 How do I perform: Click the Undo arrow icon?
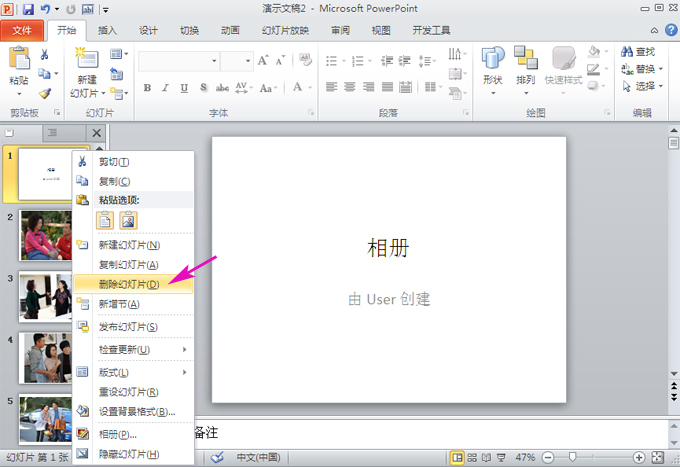coord(46,9)
